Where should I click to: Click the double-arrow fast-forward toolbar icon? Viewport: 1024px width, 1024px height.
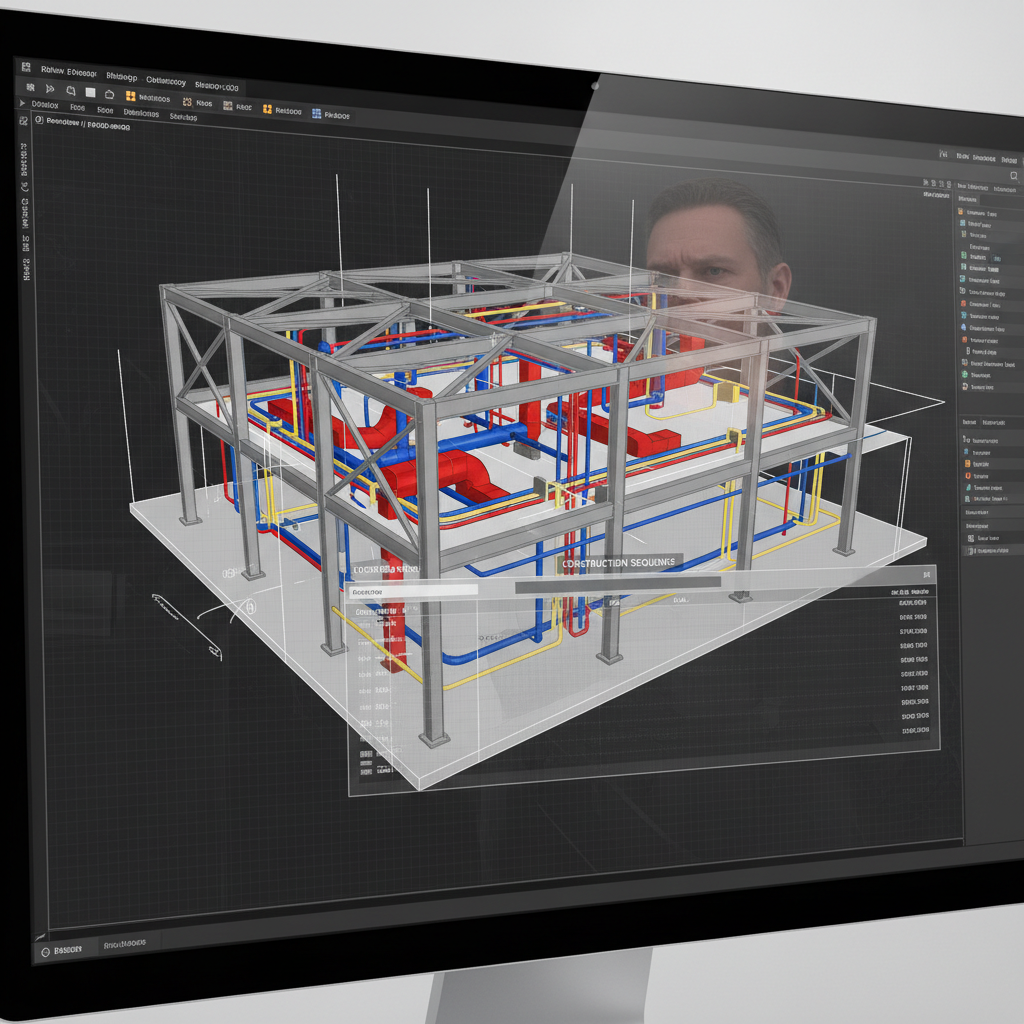(x=50, y=88)
